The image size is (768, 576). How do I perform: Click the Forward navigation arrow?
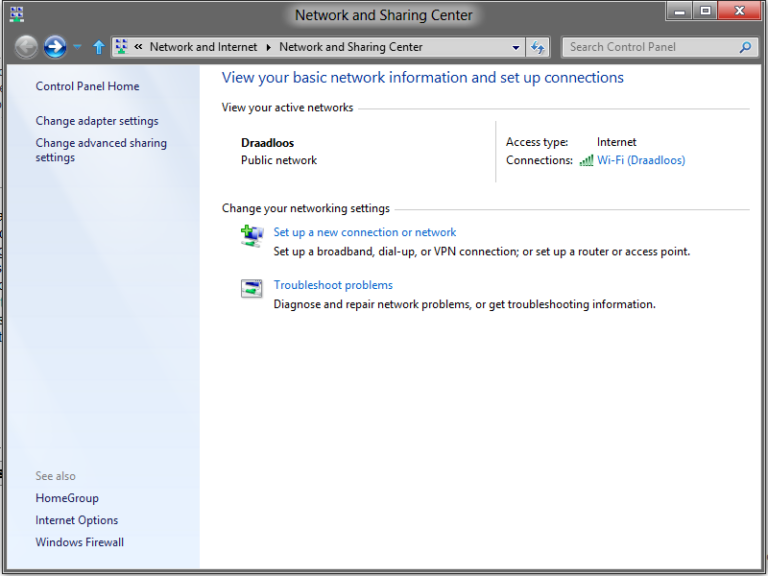55,47
